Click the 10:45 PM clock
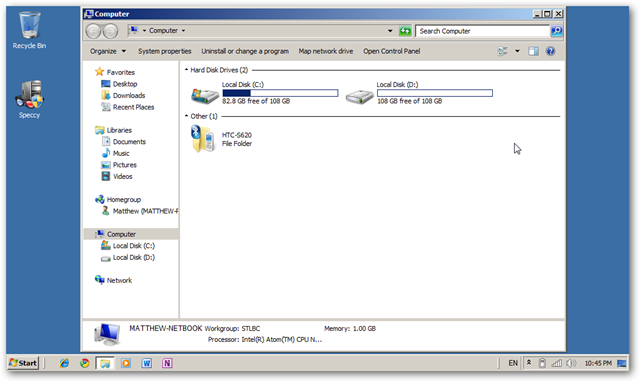The height and width of the screenshot is (382, 640). [598, 363]
